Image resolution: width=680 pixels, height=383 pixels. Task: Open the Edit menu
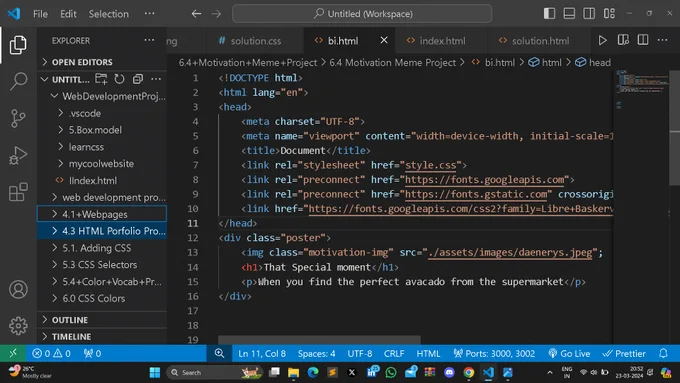point(69,14)
